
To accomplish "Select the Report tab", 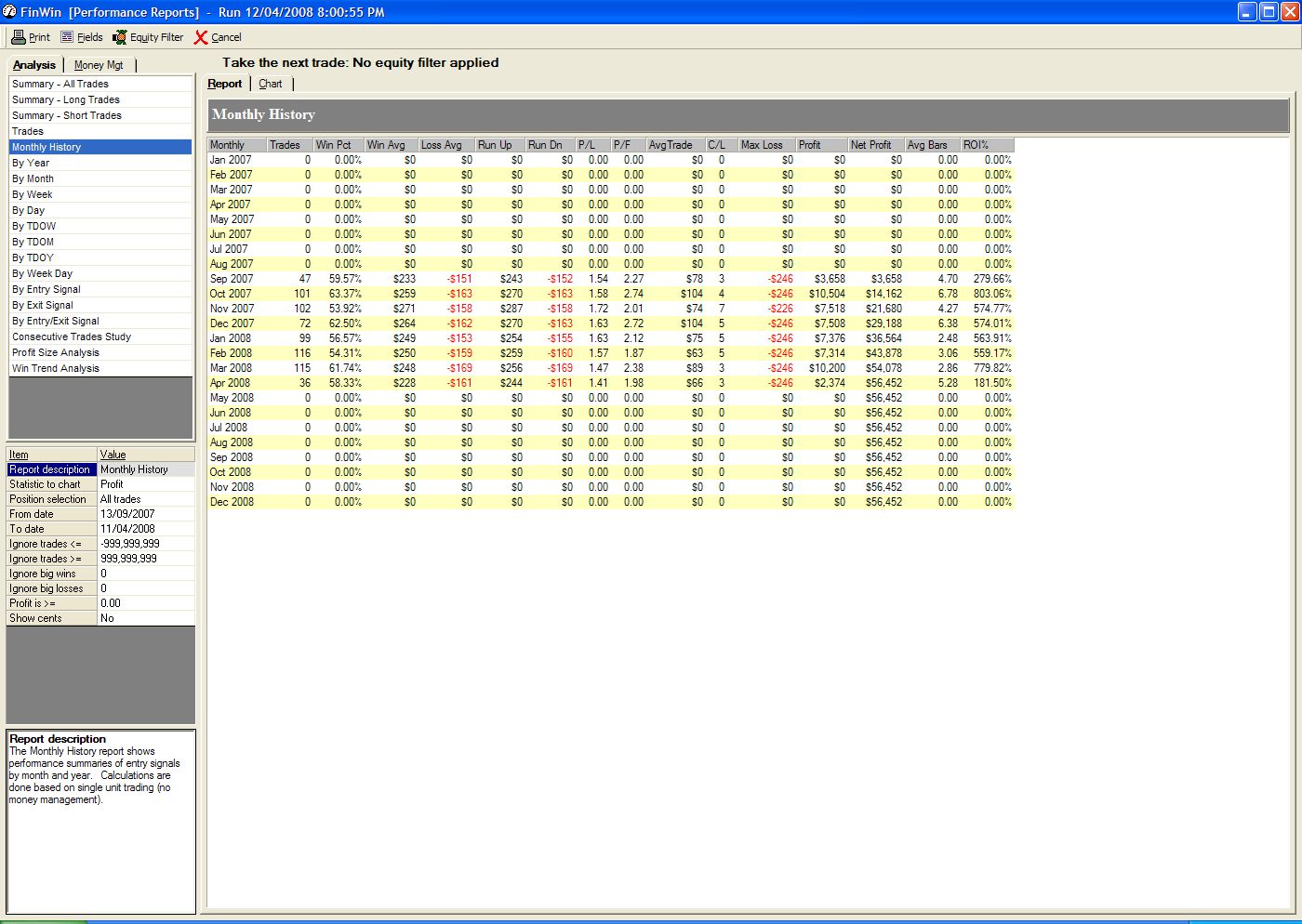I will tap(224, 84).
